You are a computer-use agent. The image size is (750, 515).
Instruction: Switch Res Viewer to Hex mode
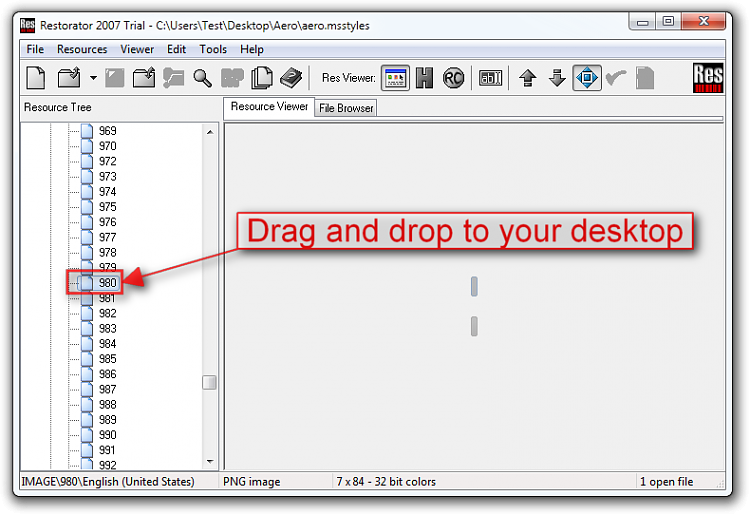click(424, 78)
